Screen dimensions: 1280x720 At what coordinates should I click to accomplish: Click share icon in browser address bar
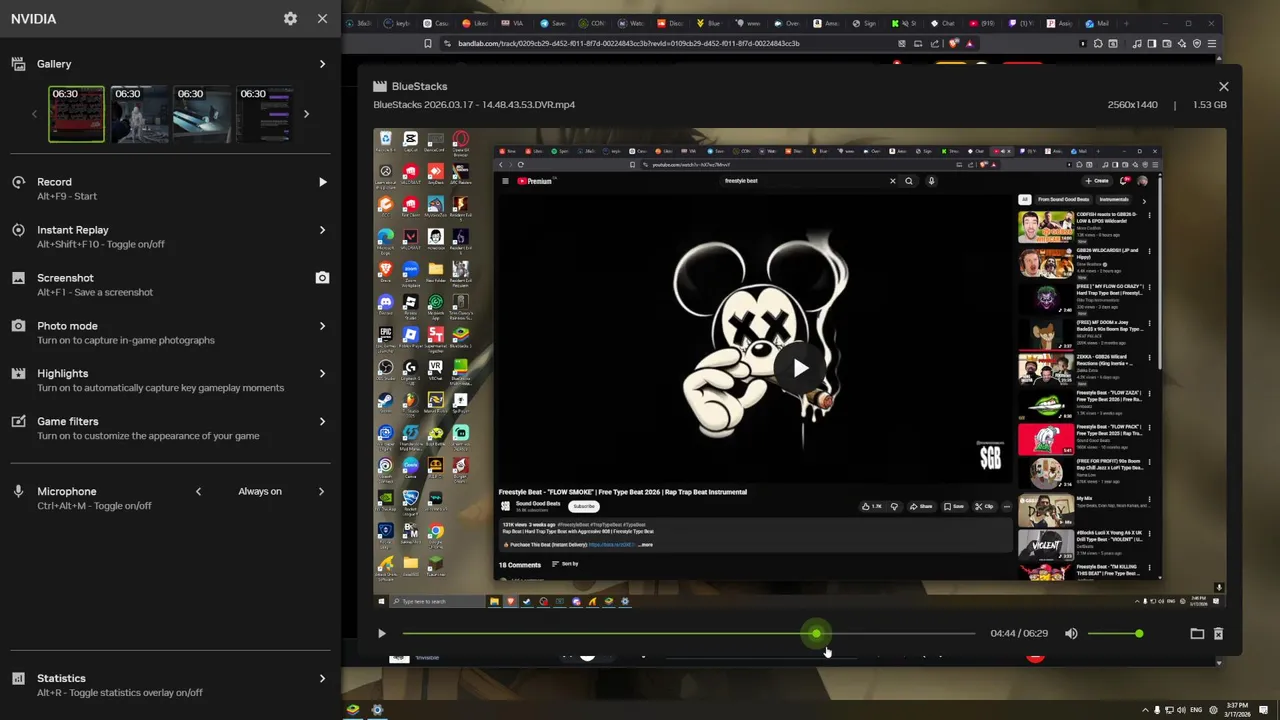[935, 43]
